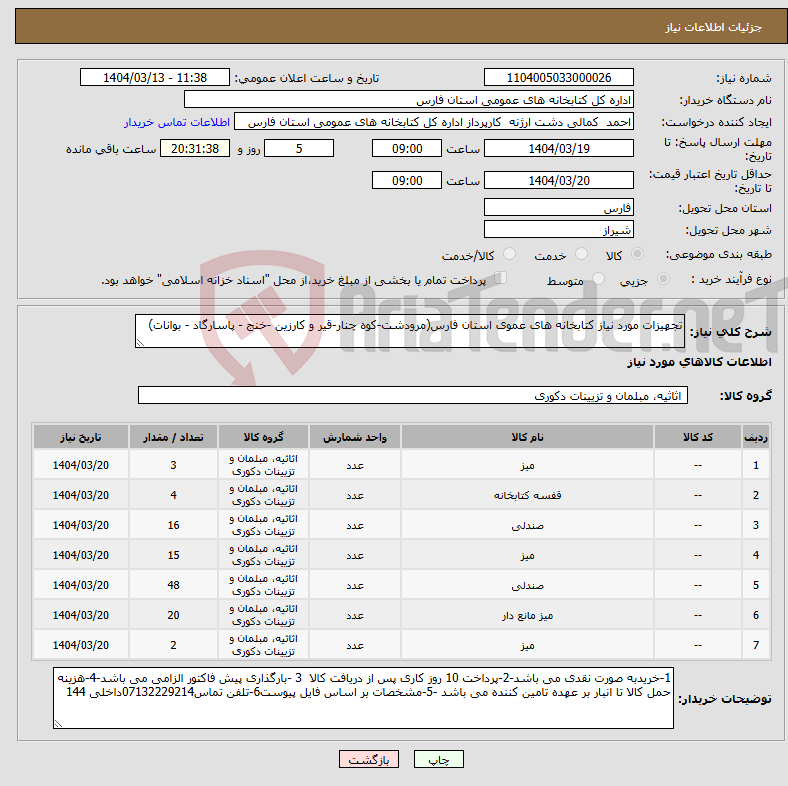Click the واحد شمارش column header
788x786 pixels.
(355, 437)
